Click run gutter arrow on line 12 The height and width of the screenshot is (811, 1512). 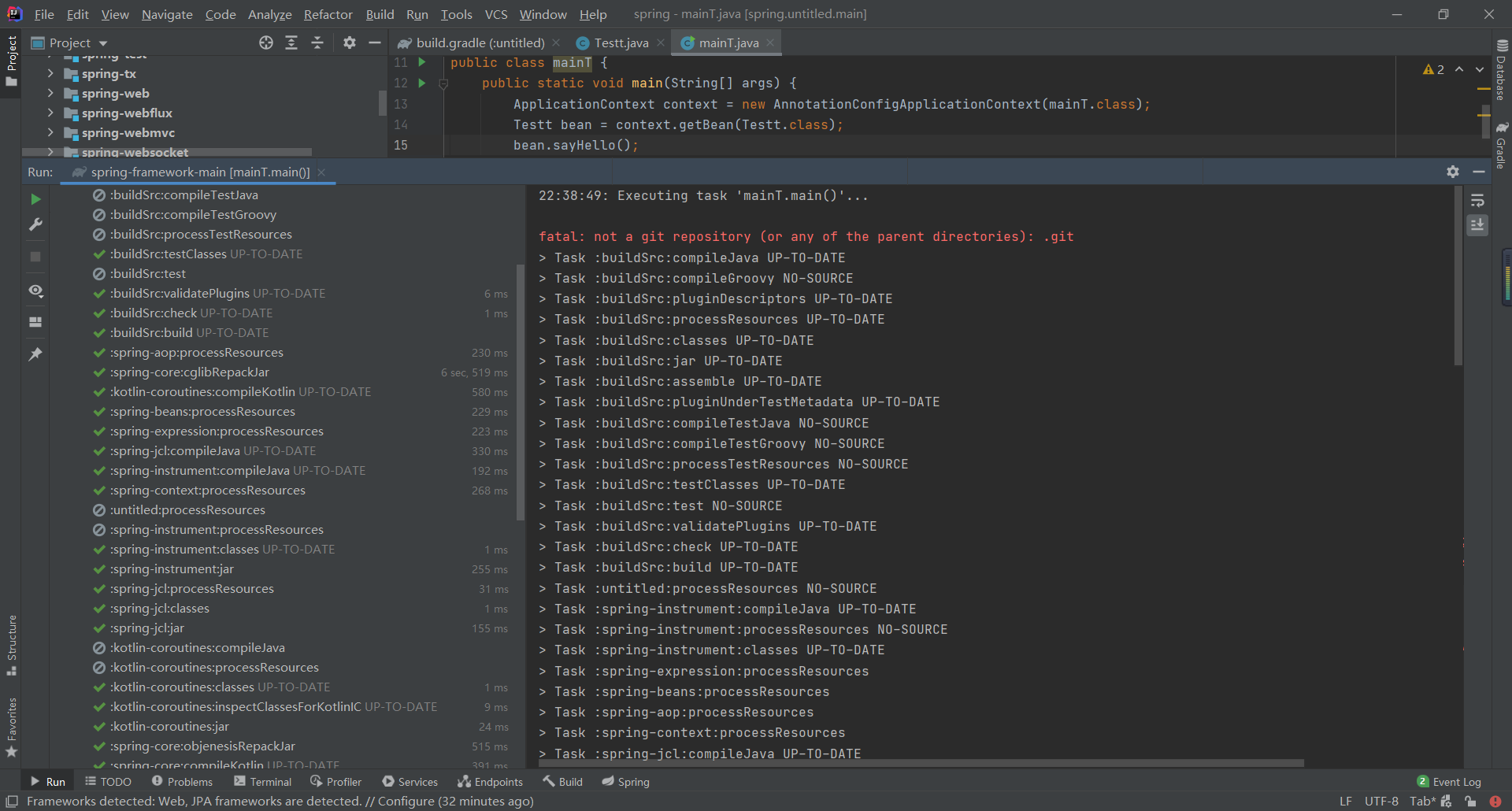(x=422, y=83)
